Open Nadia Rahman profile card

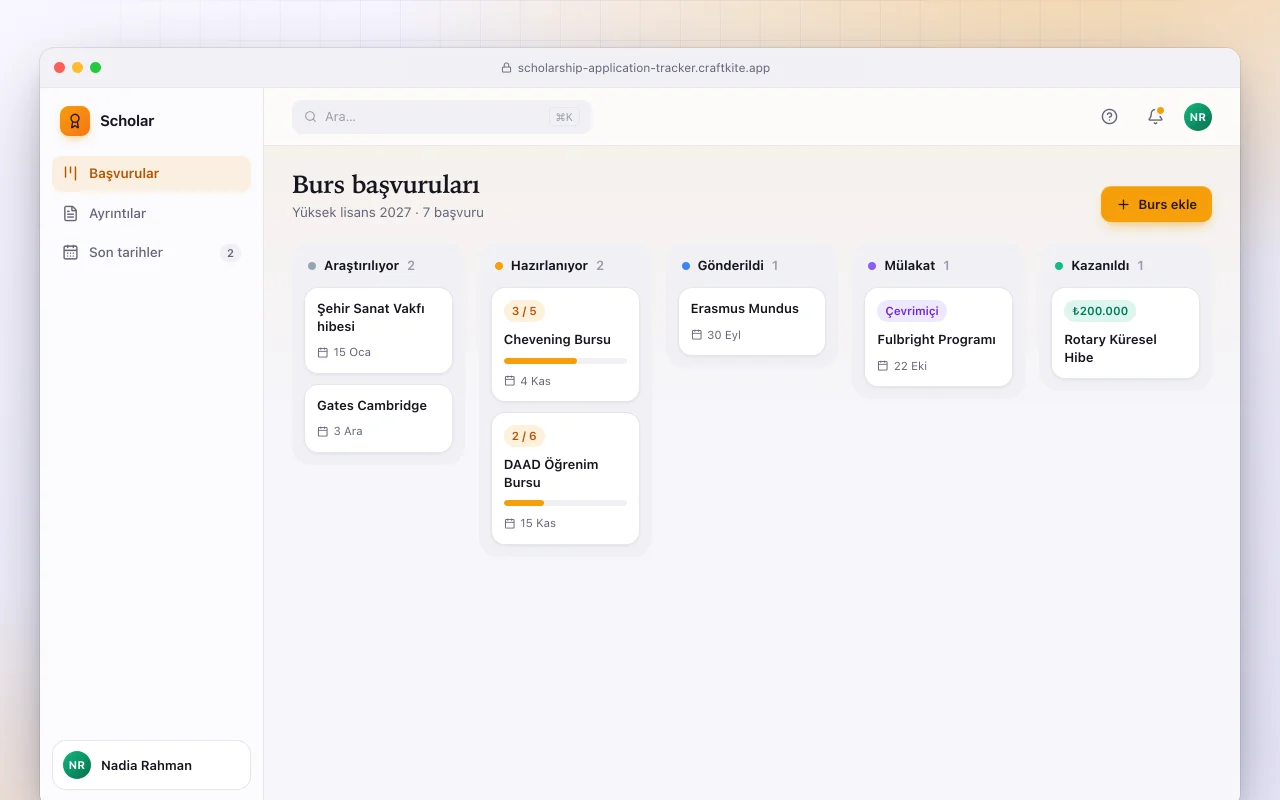click(151, 765)
